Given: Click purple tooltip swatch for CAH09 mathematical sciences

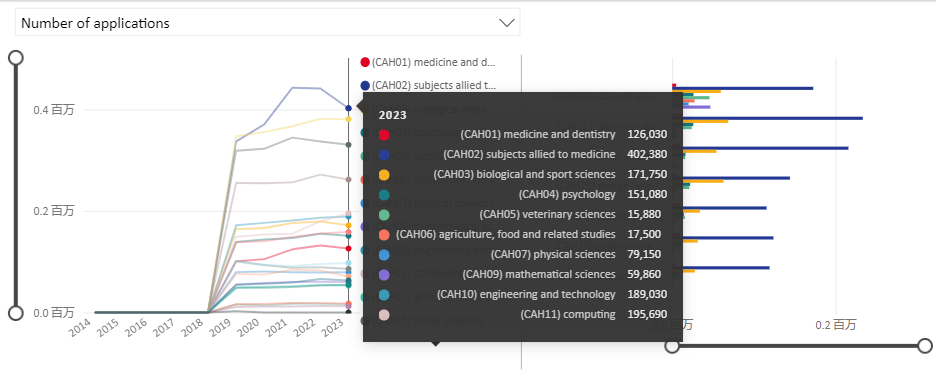Looking at the screenshot, I should [384, 275].
